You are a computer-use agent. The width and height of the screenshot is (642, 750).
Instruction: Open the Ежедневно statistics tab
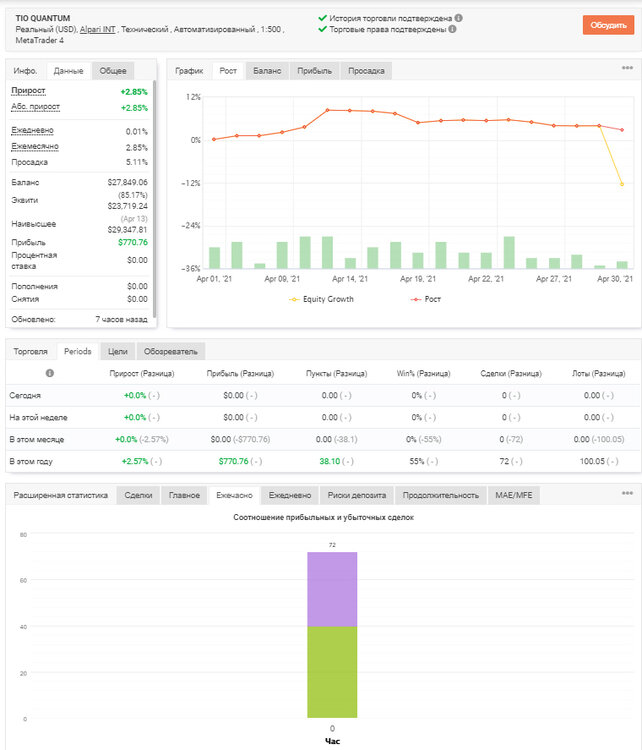coord(290,496)
